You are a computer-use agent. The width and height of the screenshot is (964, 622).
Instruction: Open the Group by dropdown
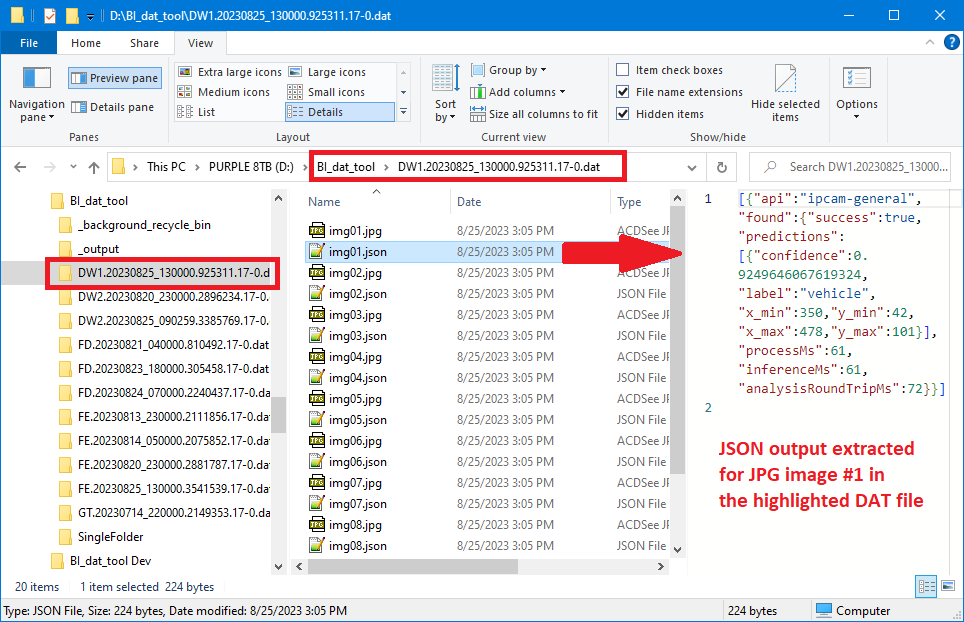(508, 70)
